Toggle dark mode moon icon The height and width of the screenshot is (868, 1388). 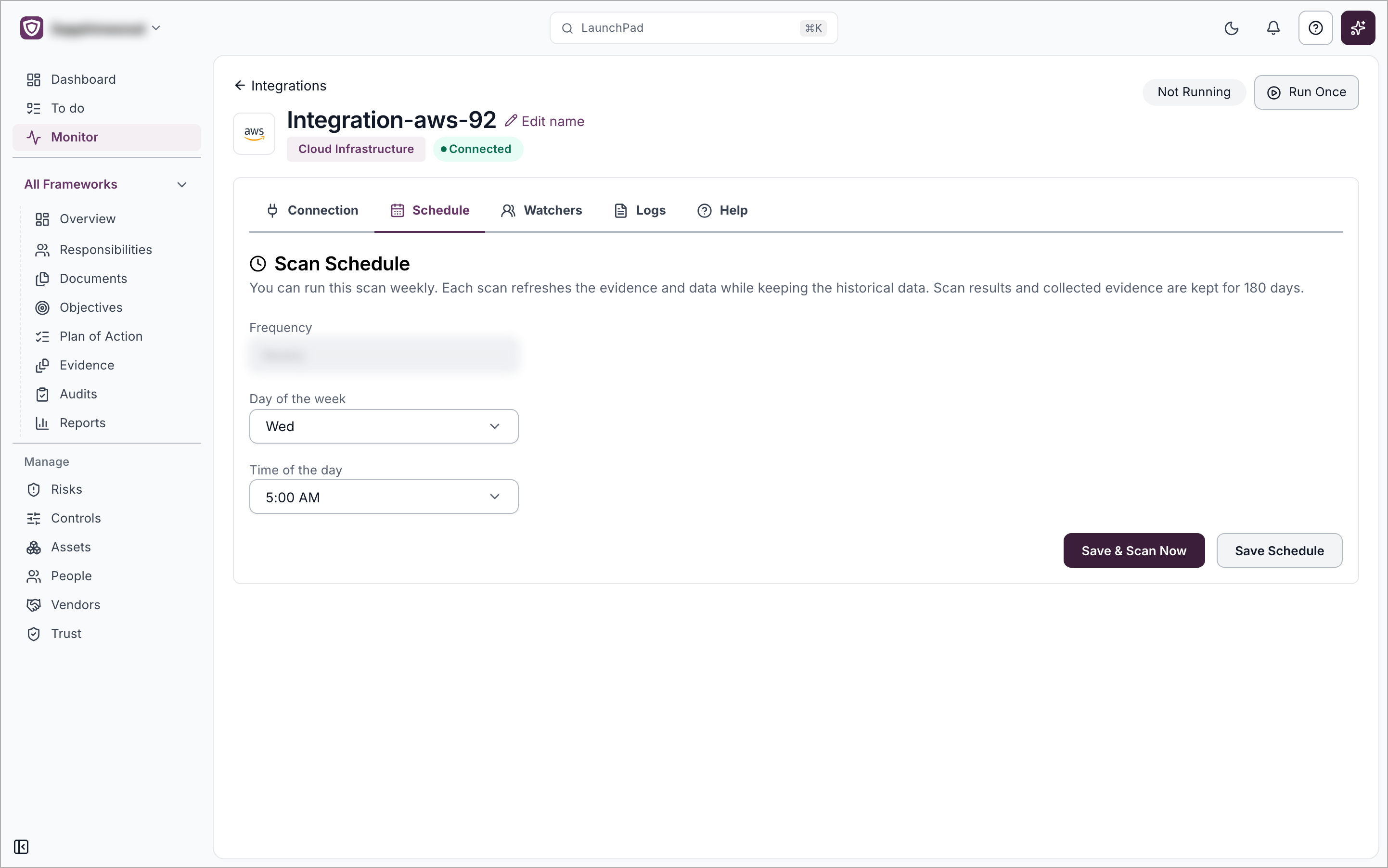coord(1231,27)
